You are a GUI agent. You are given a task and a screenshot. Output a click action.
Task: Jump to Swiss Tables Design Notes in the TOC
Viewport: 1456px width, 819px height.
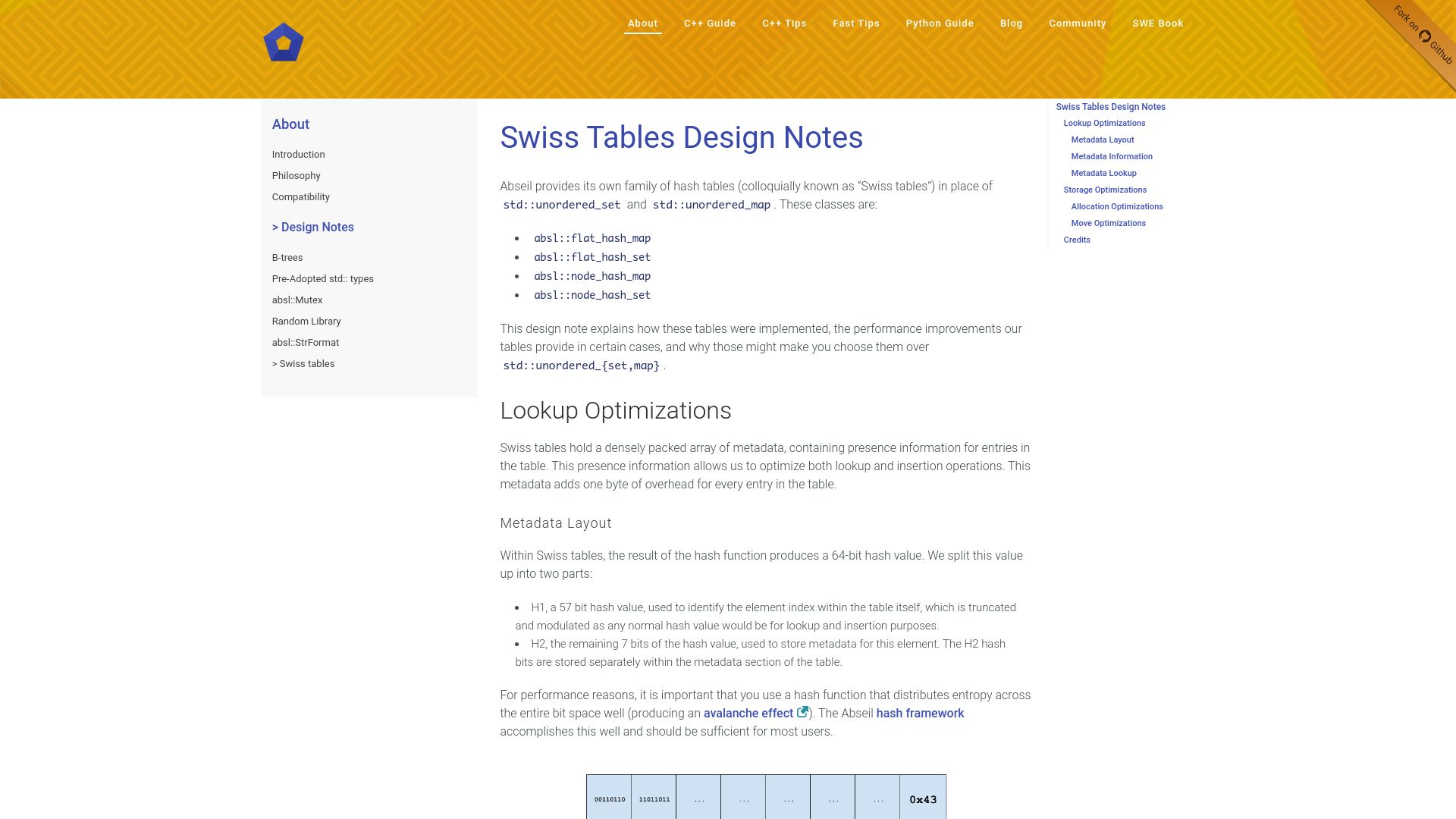click(x=1110, y=107)
